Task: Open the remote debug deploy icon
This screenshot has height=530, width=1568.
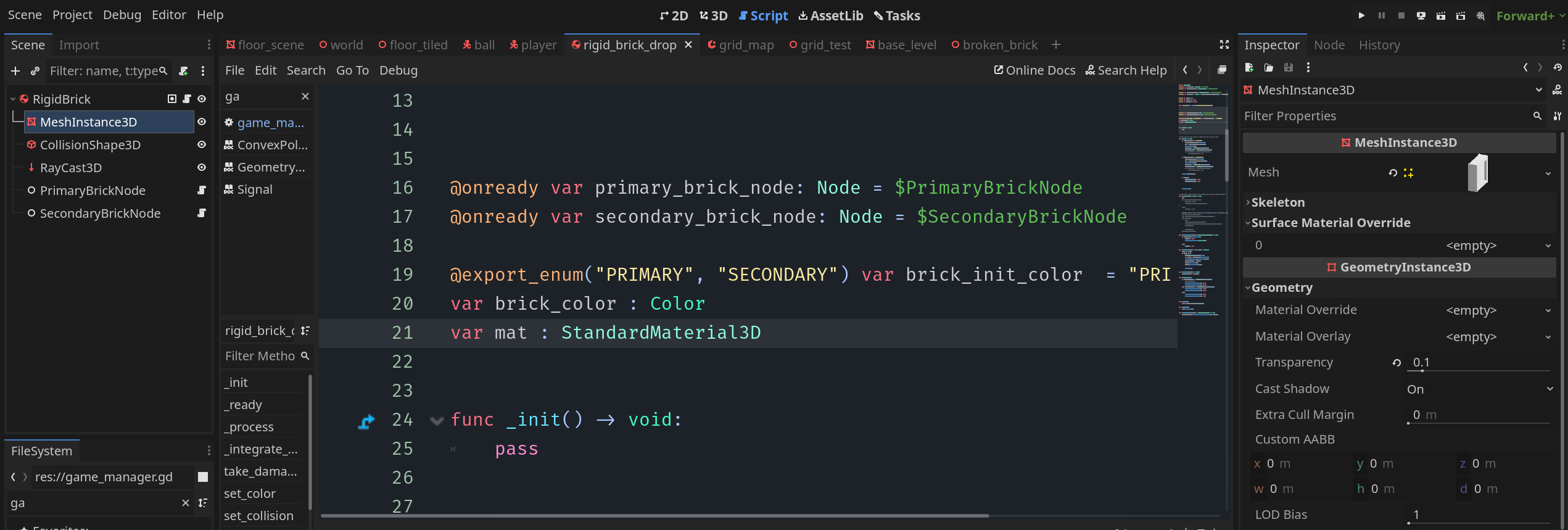Action: (1421, 15)
